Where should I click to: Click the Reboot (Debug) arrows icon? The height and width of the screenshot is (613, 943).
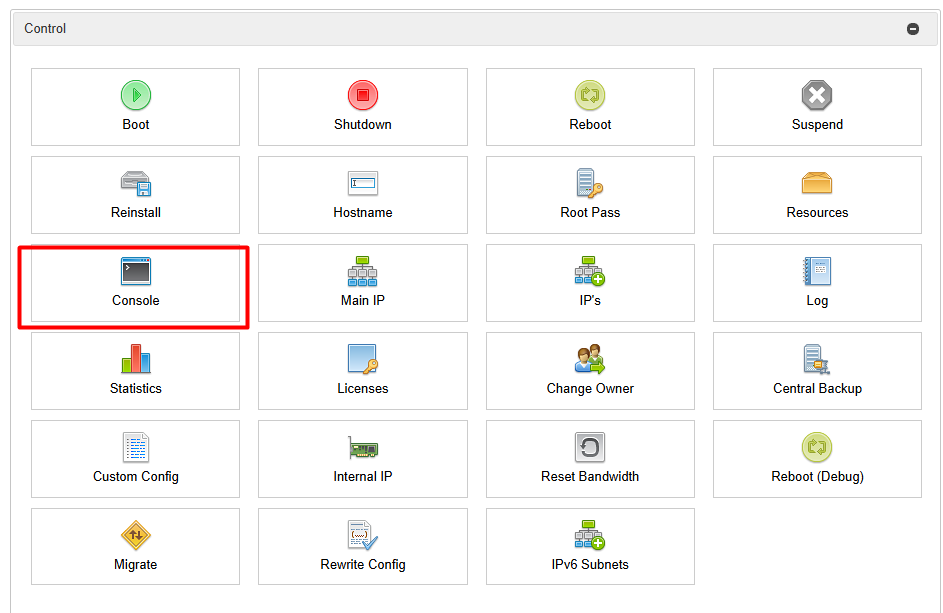click(x=817, y=448)
